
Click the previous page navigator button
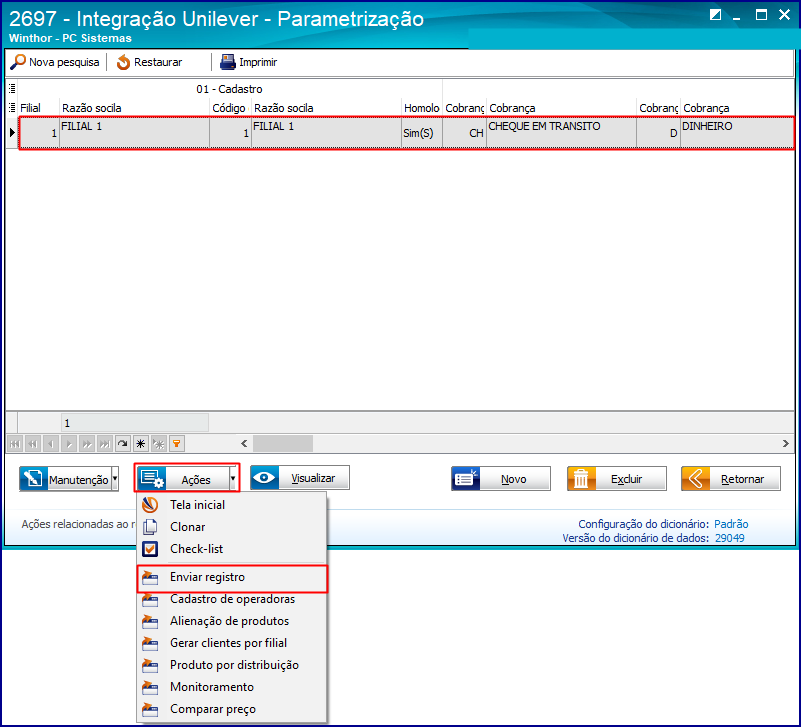[x=33, y=444]
